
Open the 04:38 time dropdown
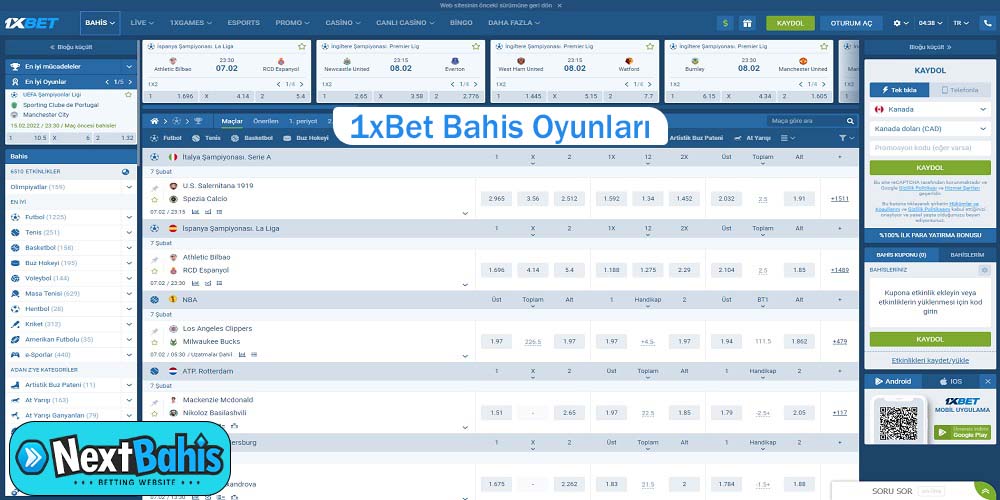(x=930, y=23)
